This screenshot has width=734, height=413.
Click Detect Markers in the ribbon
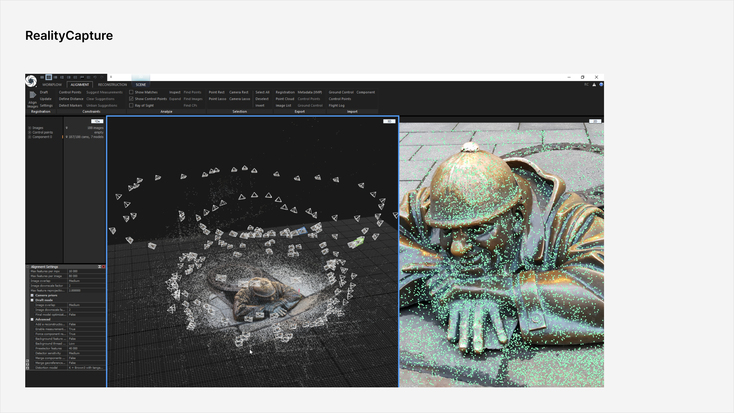tap(71, 105)
